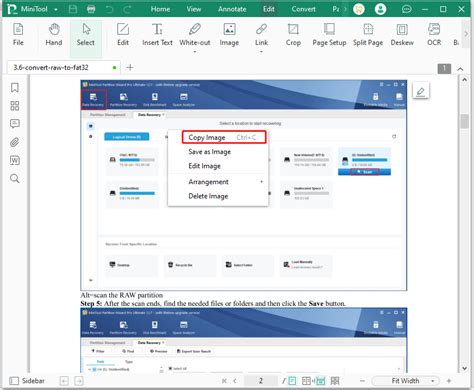Viewport: 474px width, 390px height.
Task: Click the scrollbar up arrow
Action: [x=465, y=80]
